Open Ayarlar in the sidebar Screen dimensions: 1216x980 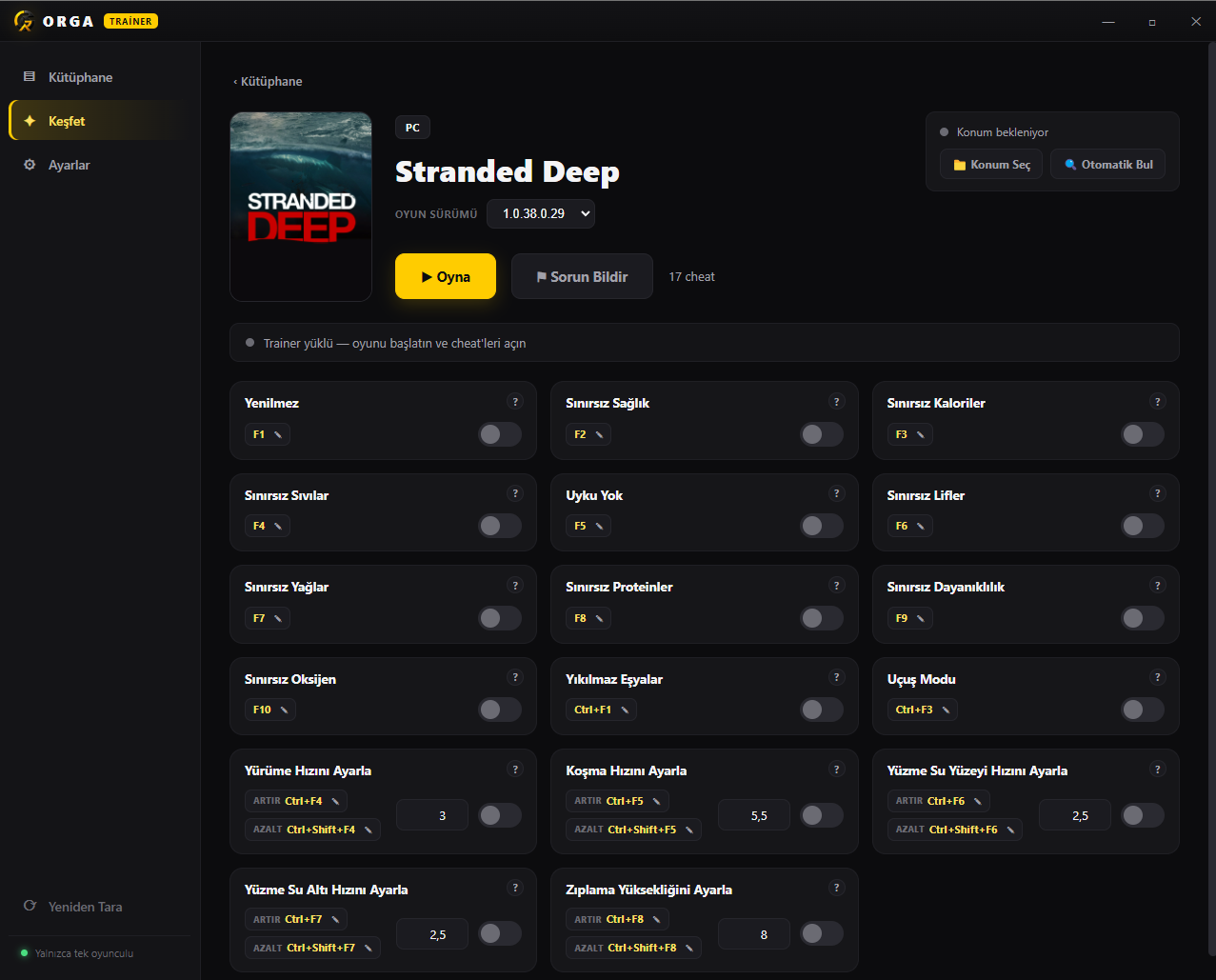click(x=100, y=165)
